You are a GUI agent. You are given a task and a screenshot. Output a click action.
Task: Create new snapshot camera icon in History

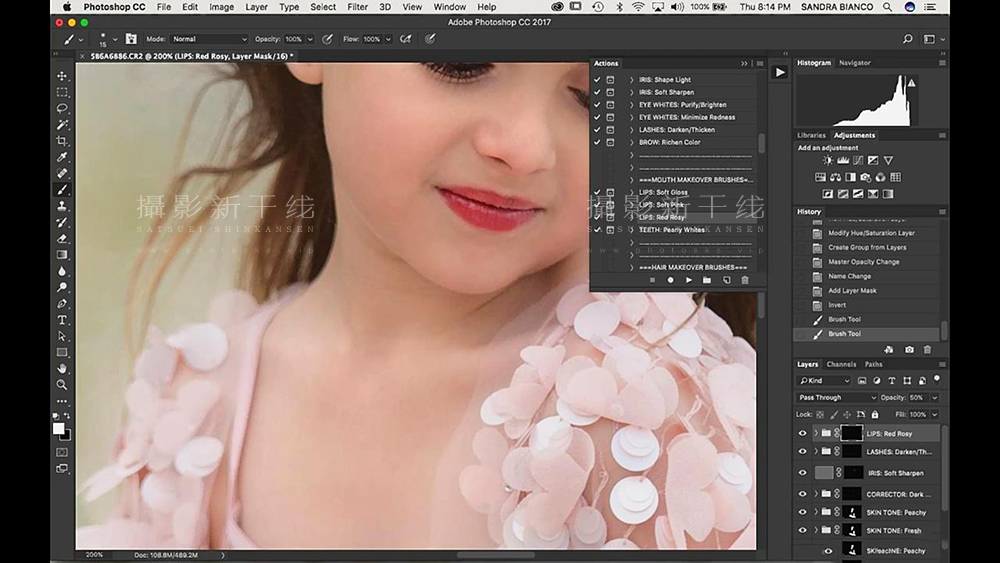click(909, 349)
